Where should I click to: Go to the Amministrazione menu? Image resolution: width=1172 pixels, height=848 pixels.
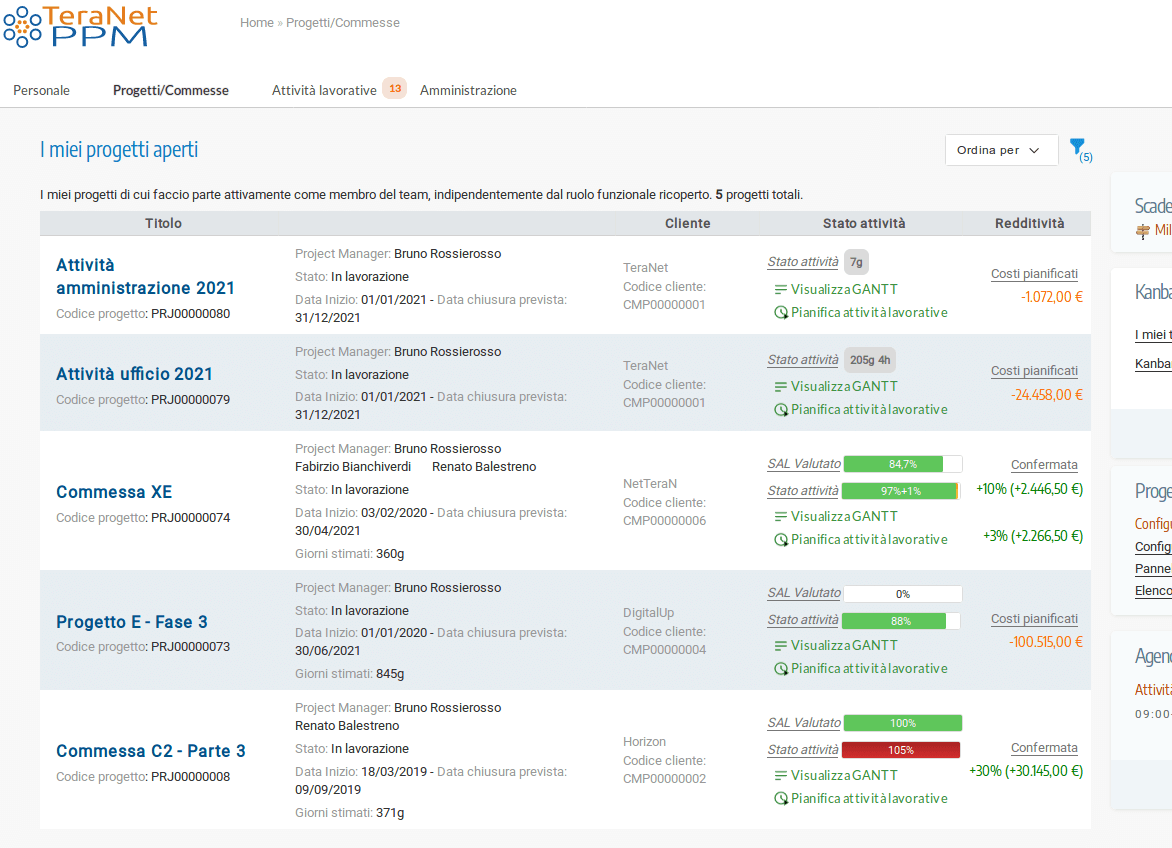click(x=468, y=90)
